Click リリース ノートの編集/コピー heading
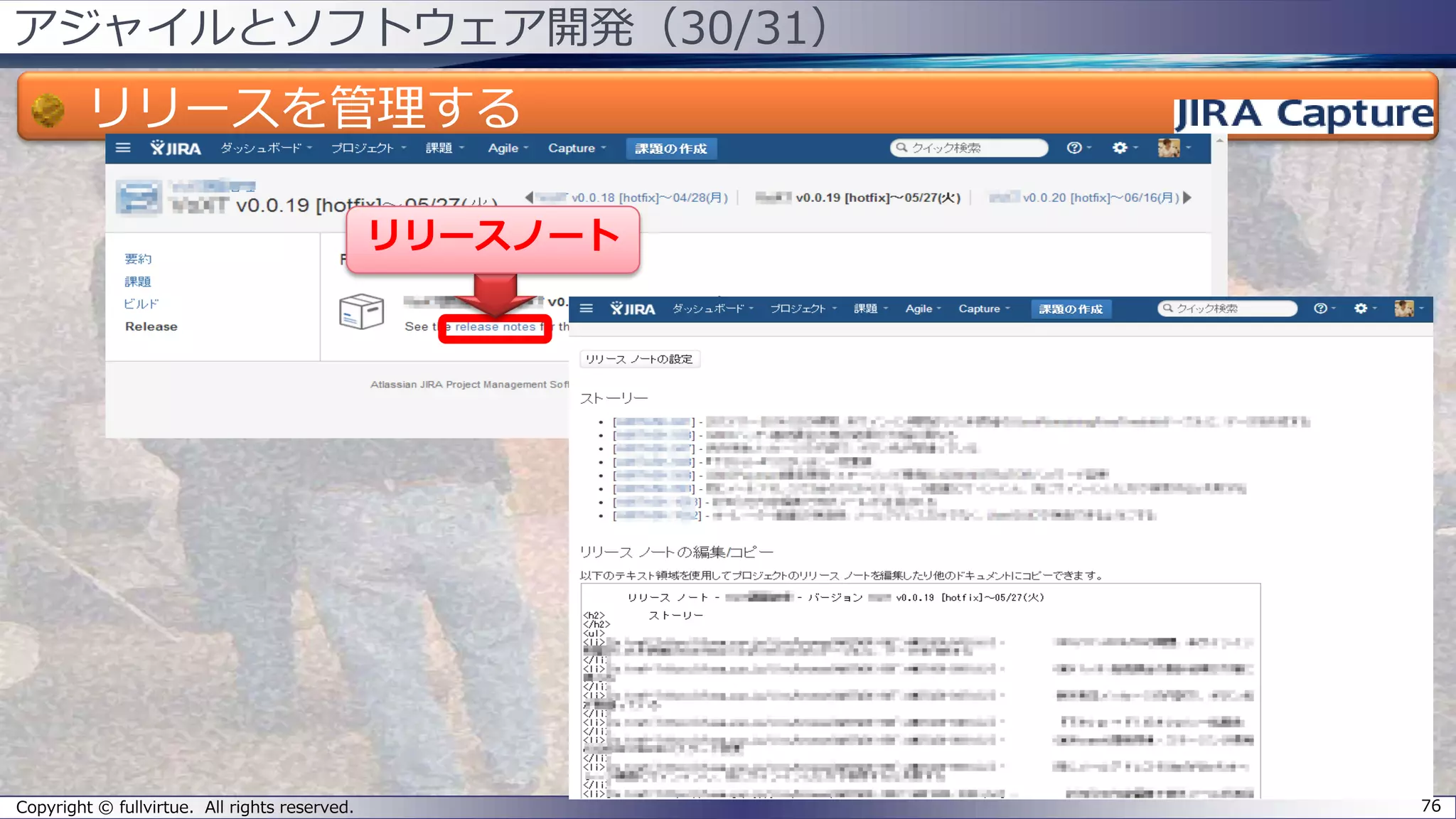This screenshot has height=819, width=1456. coord(676,552)
